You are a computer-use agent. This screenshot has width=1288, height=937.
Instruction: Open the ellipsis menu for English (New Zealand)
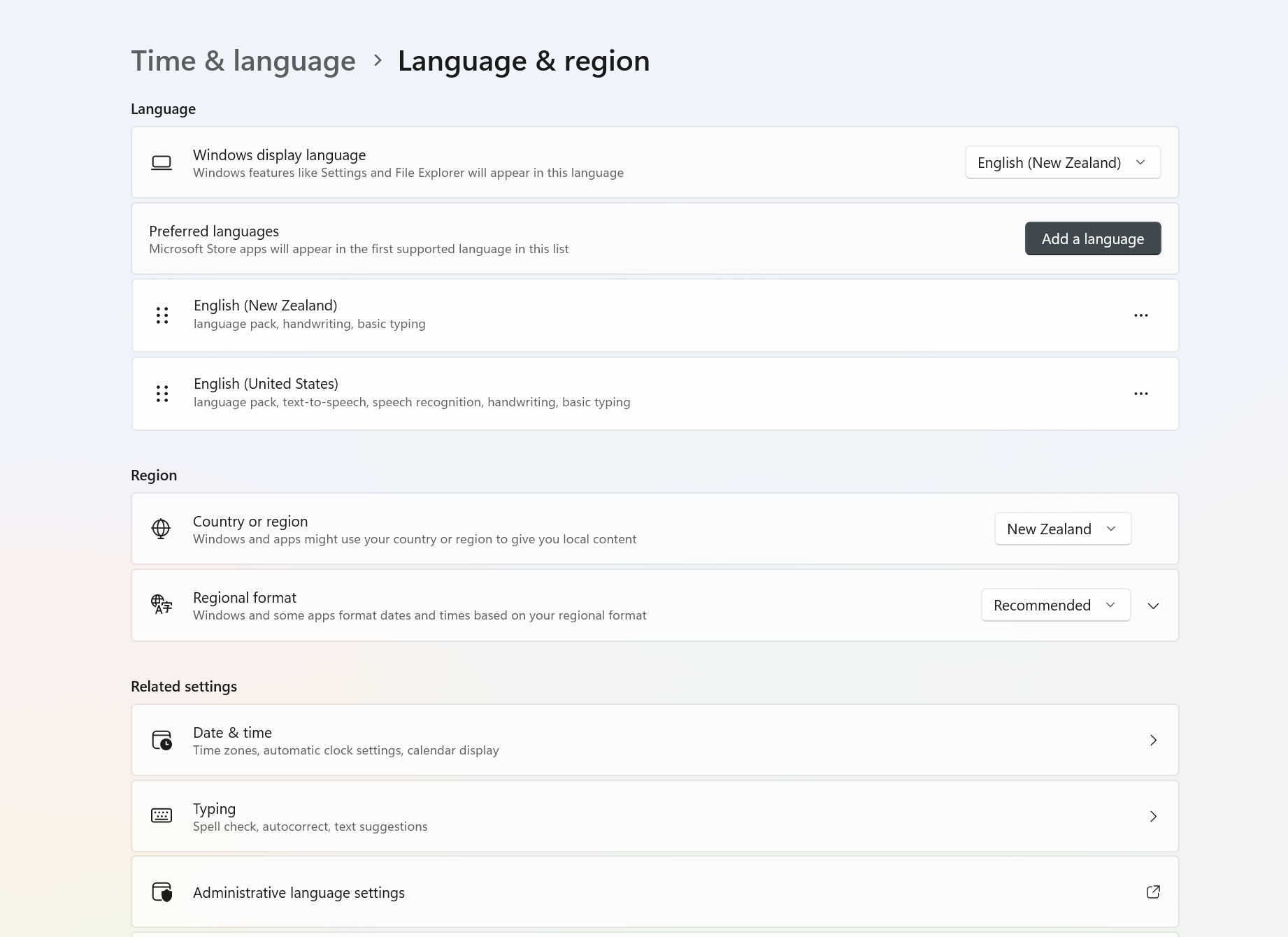(1141, 315)
